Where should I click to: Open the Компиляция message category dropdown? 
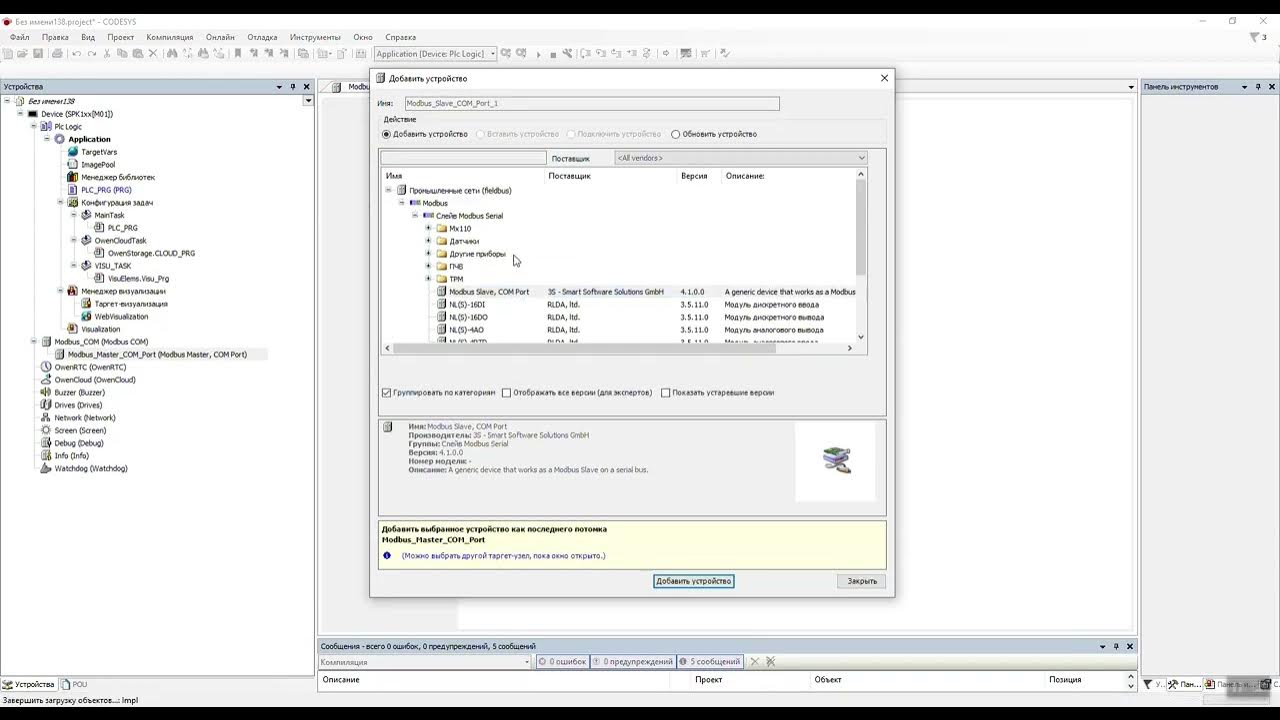pyautogui.click(x=425, y=661)
